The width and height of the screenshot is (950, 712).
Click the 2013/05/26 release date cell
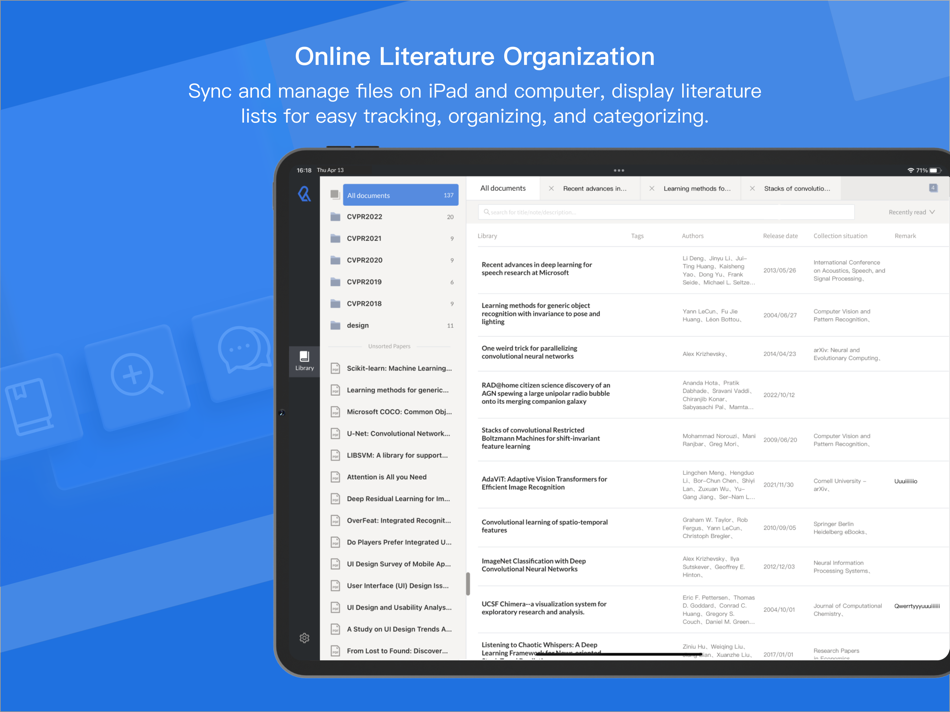point(780,270)
